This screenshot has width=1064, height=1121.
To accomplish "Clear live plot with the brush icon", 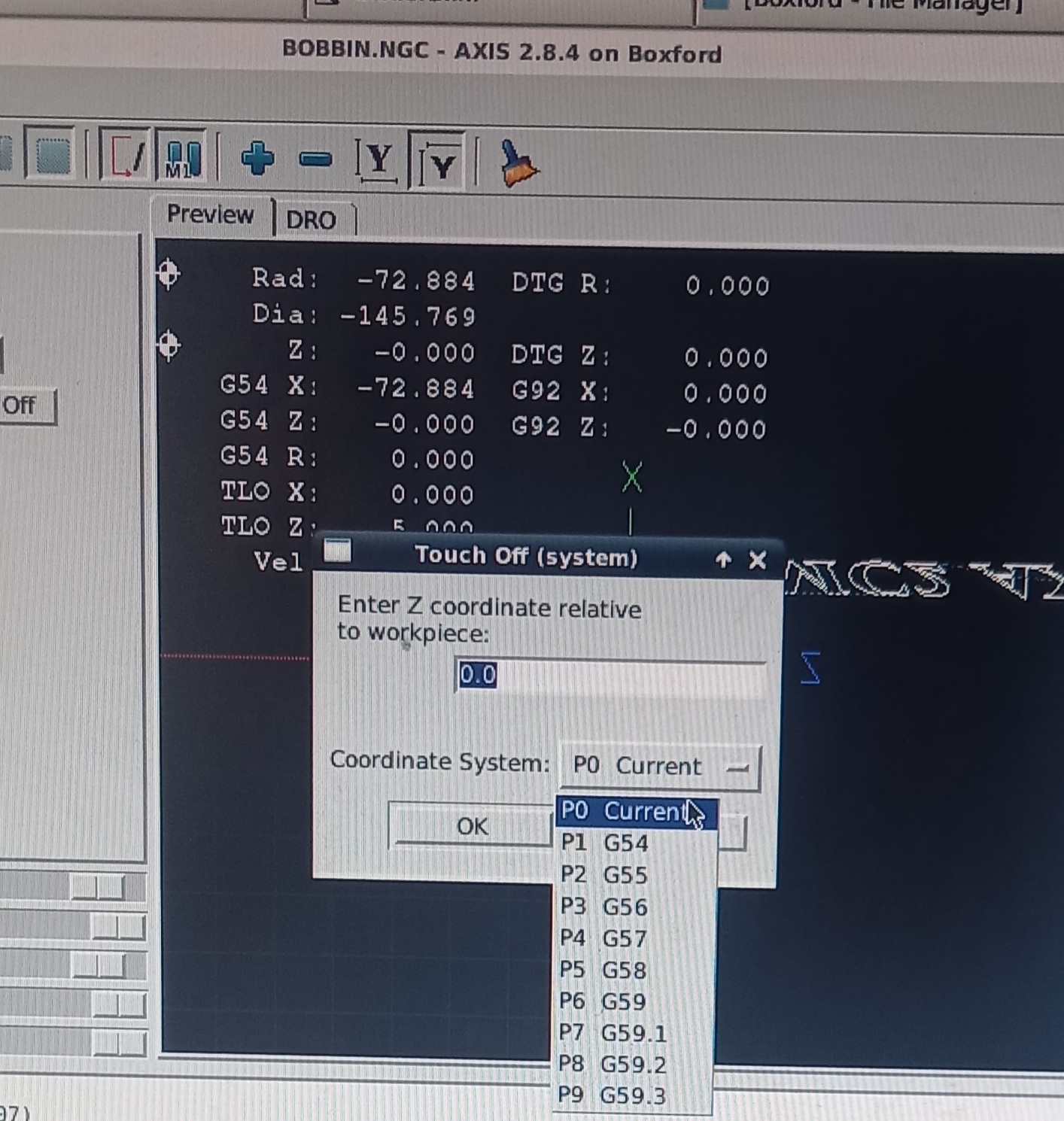I will tap(518, 163).
